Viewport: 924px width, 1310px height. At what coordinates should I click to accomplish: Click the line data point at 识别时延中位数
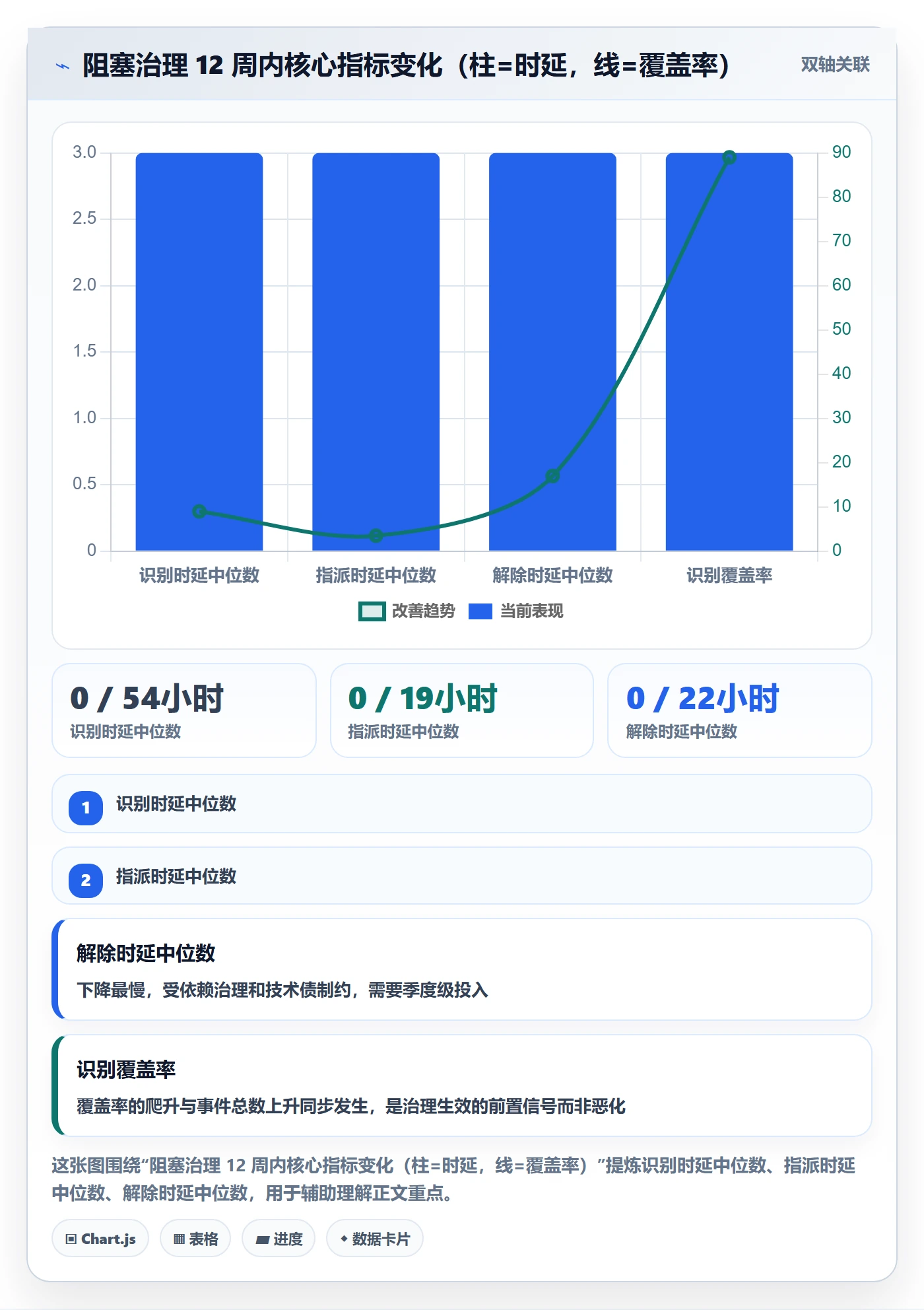coord(199,511)
